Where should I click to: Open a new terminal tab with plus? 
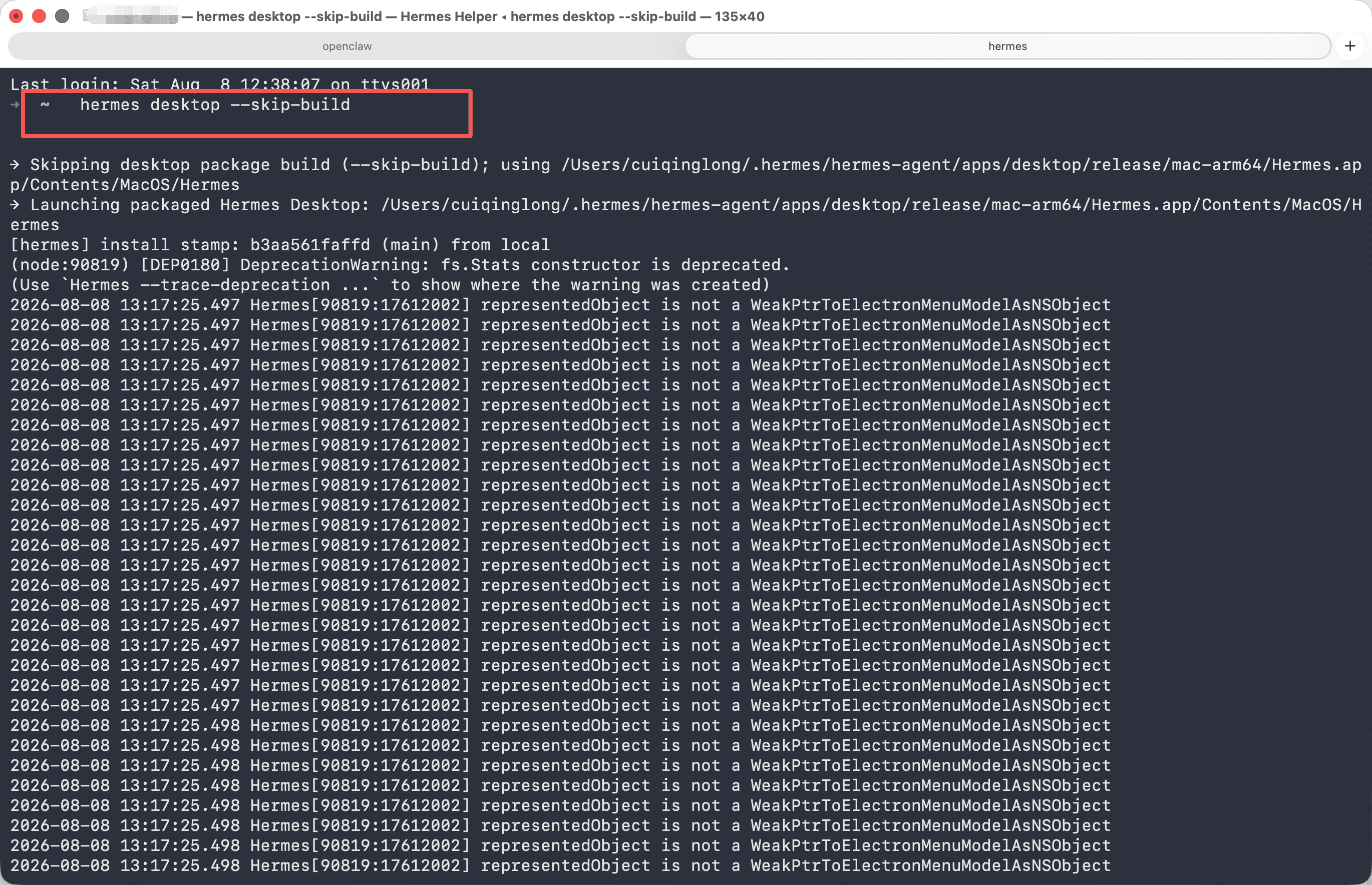[x=1350, y=46]
